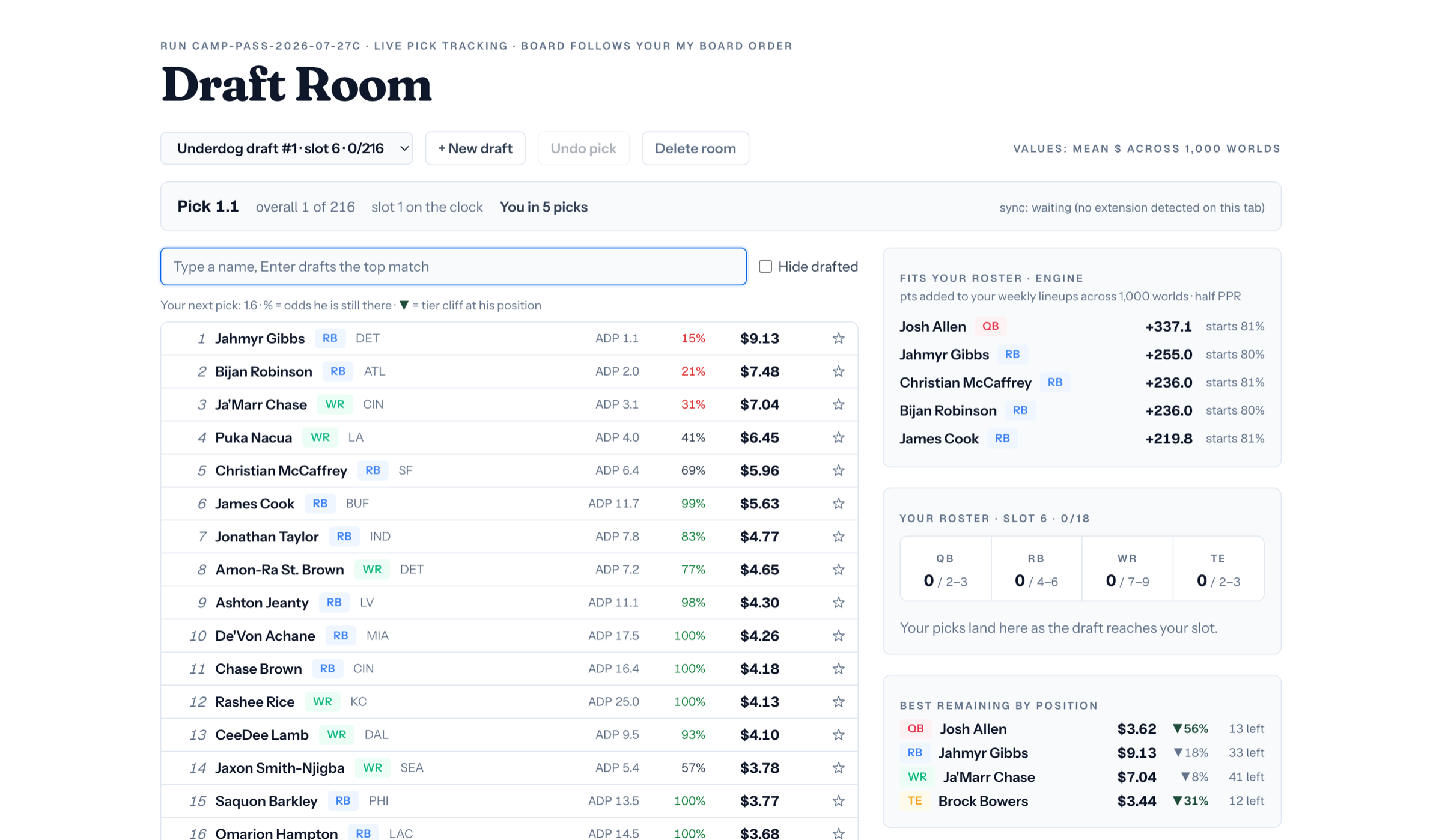Click Brock Bowers in Best Remaining list

[x=983, y=801]
